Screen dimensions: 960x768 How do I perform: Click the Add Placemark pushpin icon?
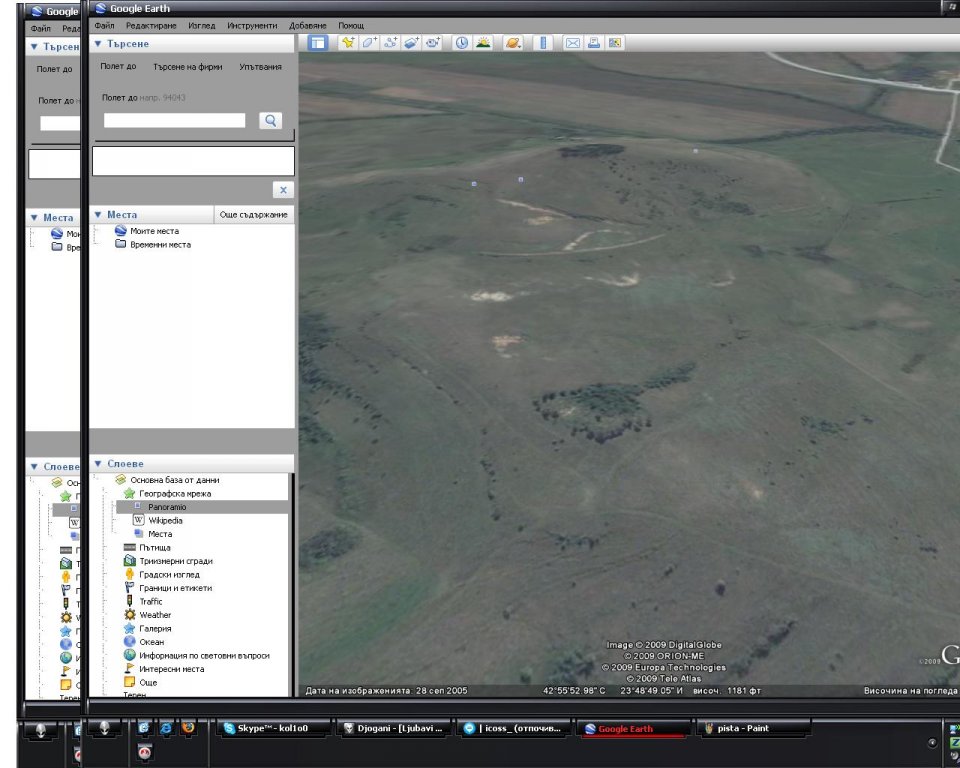pyautogui.click(x=348, y=43)
